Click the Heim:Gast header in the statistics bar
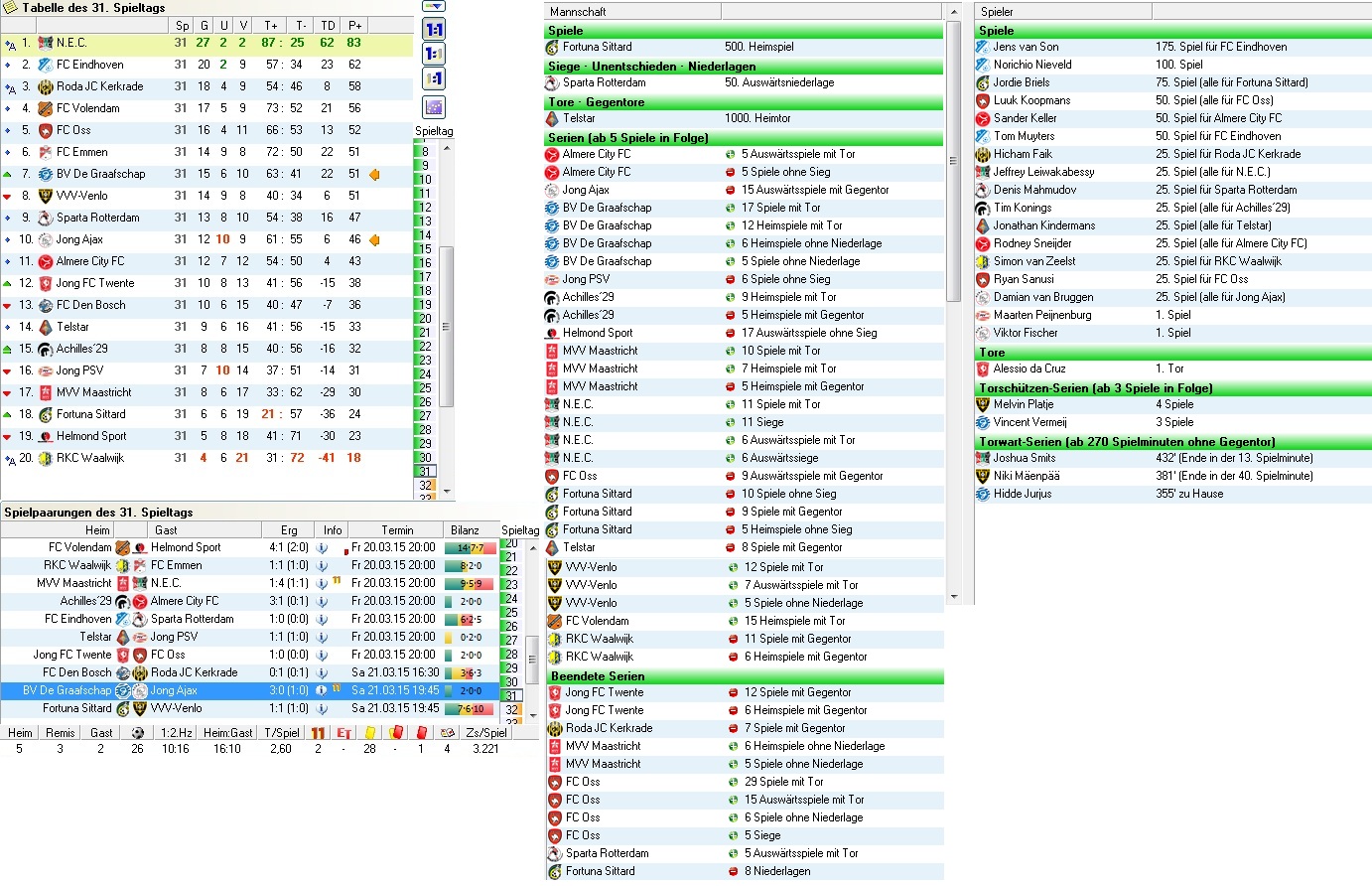This screenshot has height=886, width=1372. coord(227,733)
